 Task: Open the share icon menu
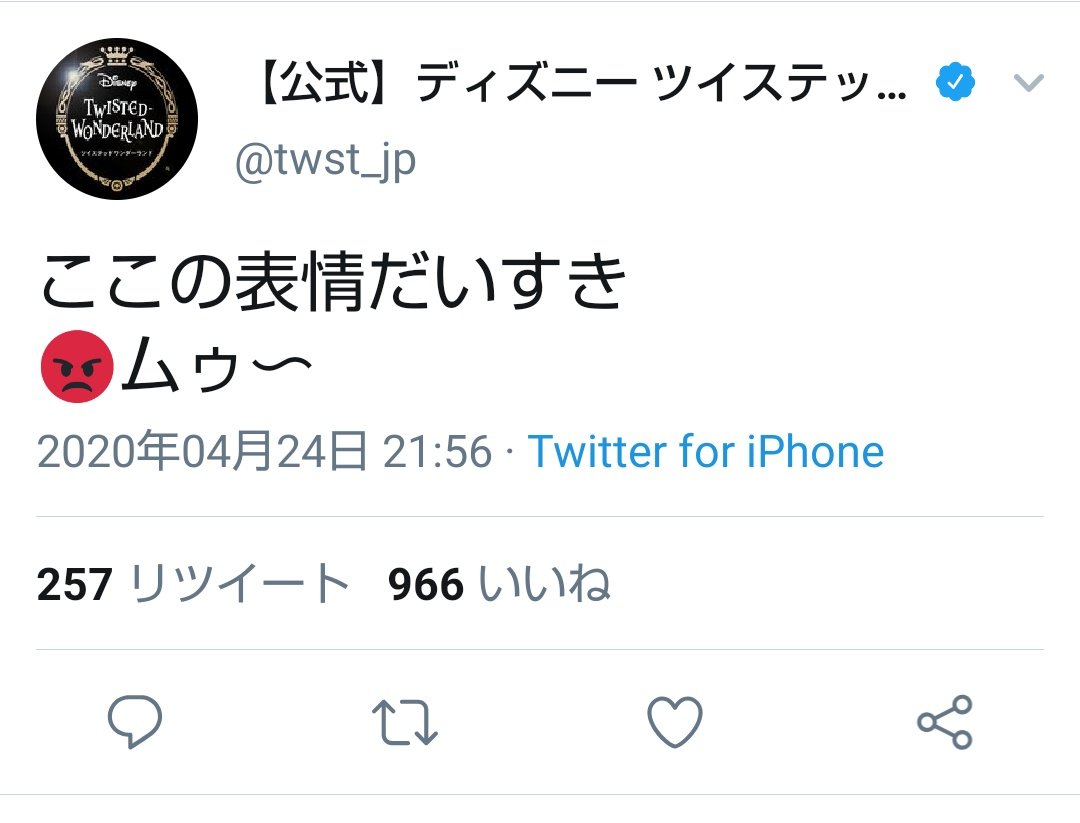pos(944,722)
